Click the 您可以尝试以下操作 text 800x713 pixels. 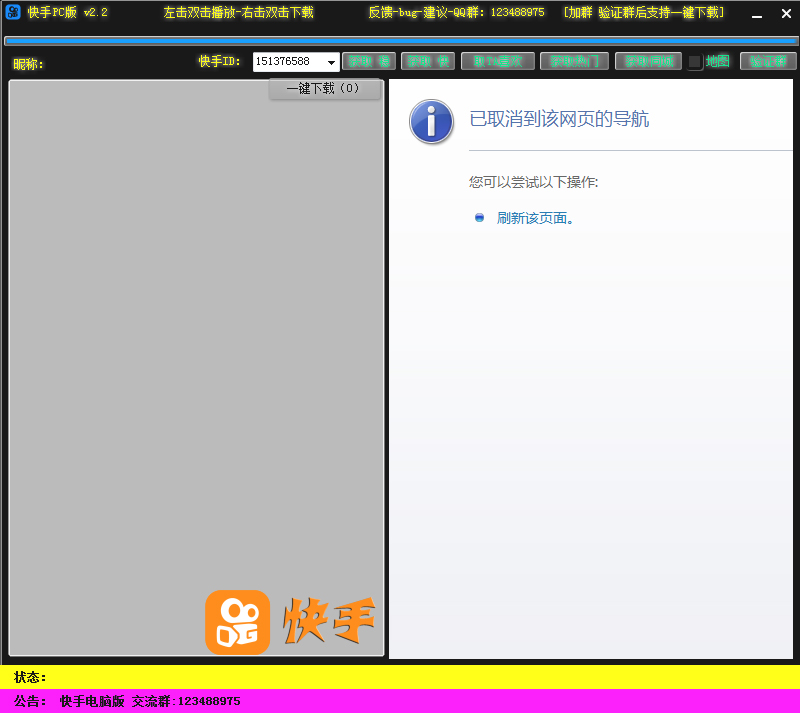point(533,182)
